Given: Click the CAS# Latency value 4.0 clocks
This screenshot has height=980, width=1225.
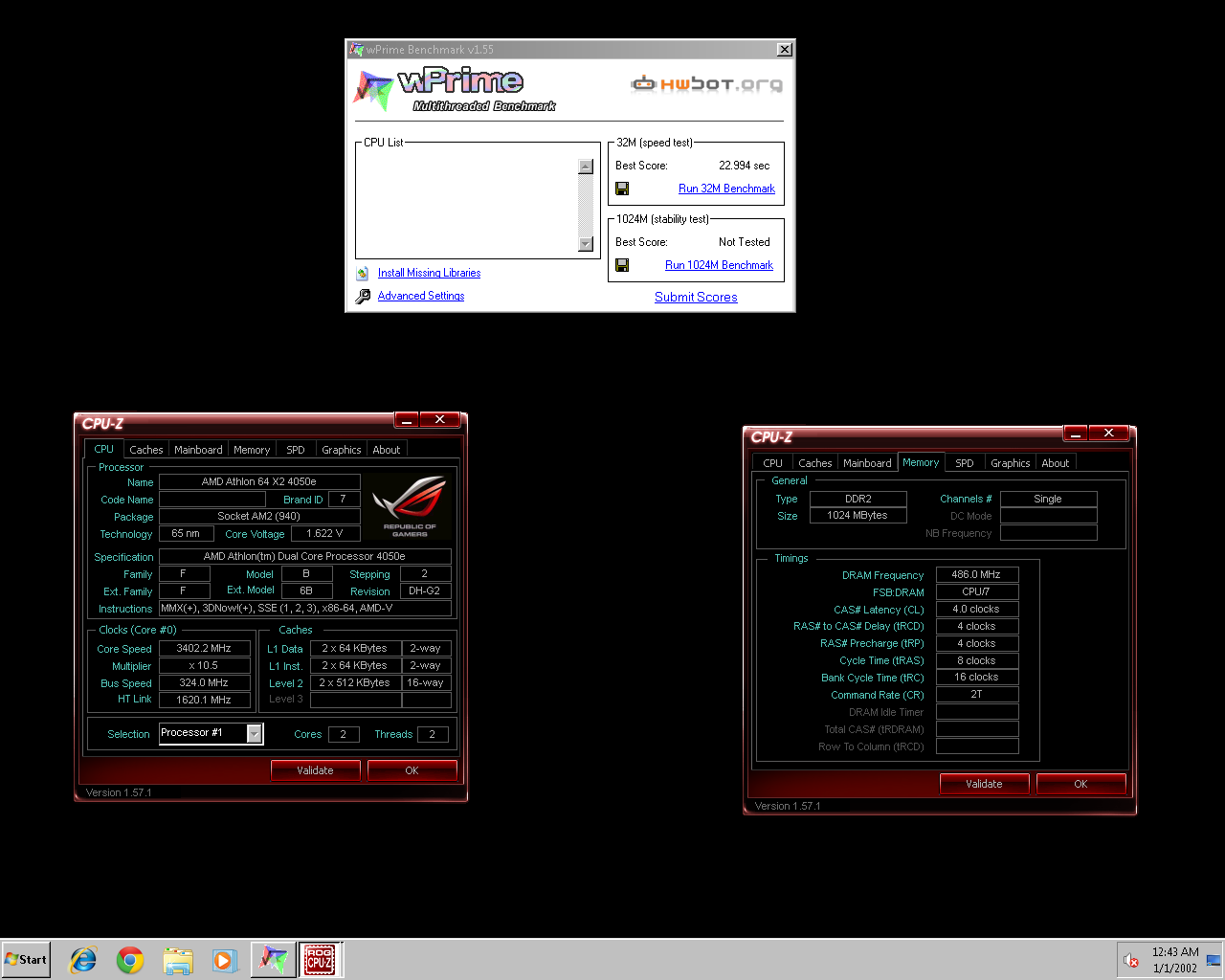Looking at the screenshot, I should pos(977,609).
